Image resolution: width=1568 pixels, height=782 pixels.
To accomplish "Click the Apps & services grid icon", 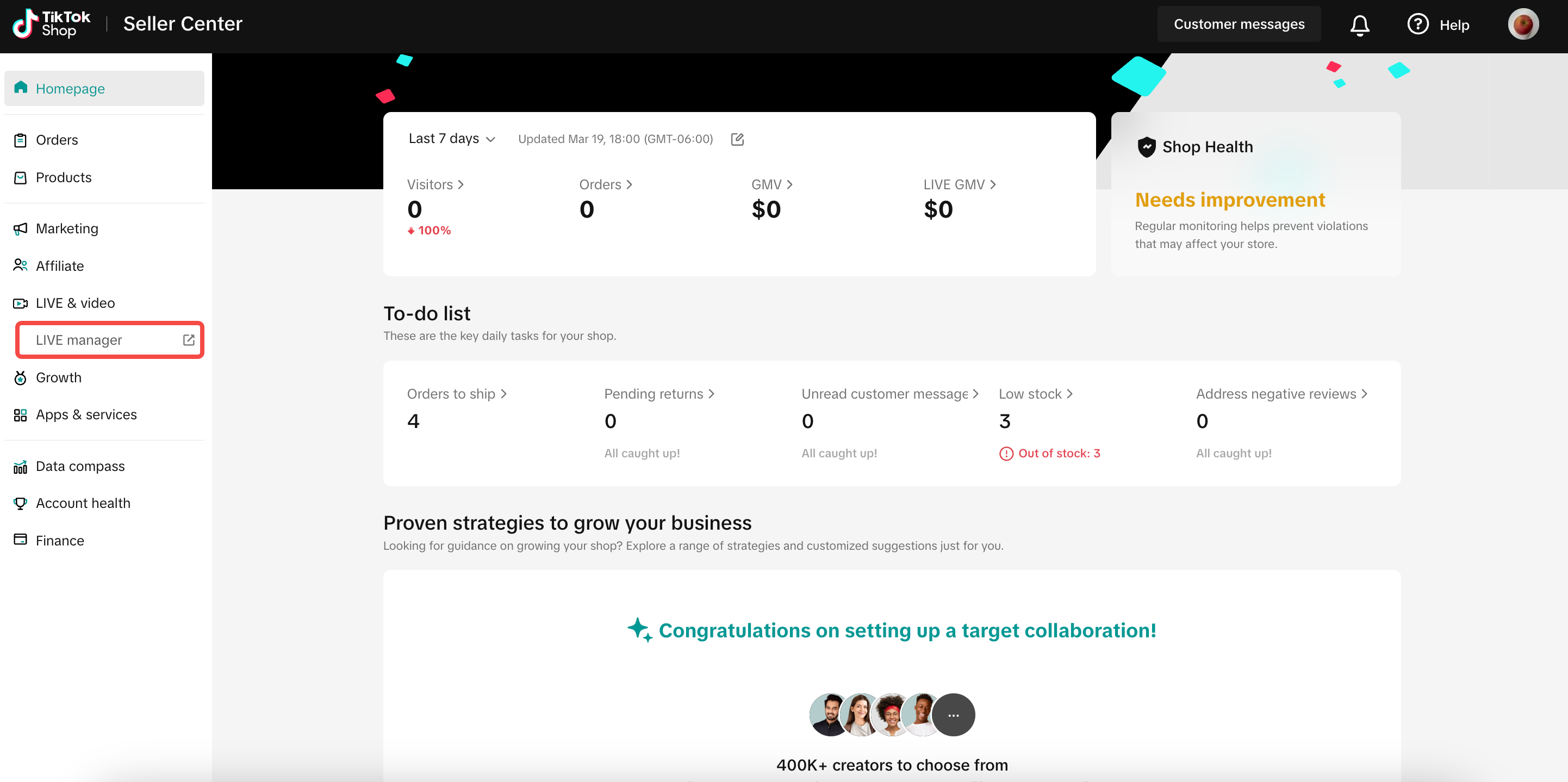I will point(20,415).
